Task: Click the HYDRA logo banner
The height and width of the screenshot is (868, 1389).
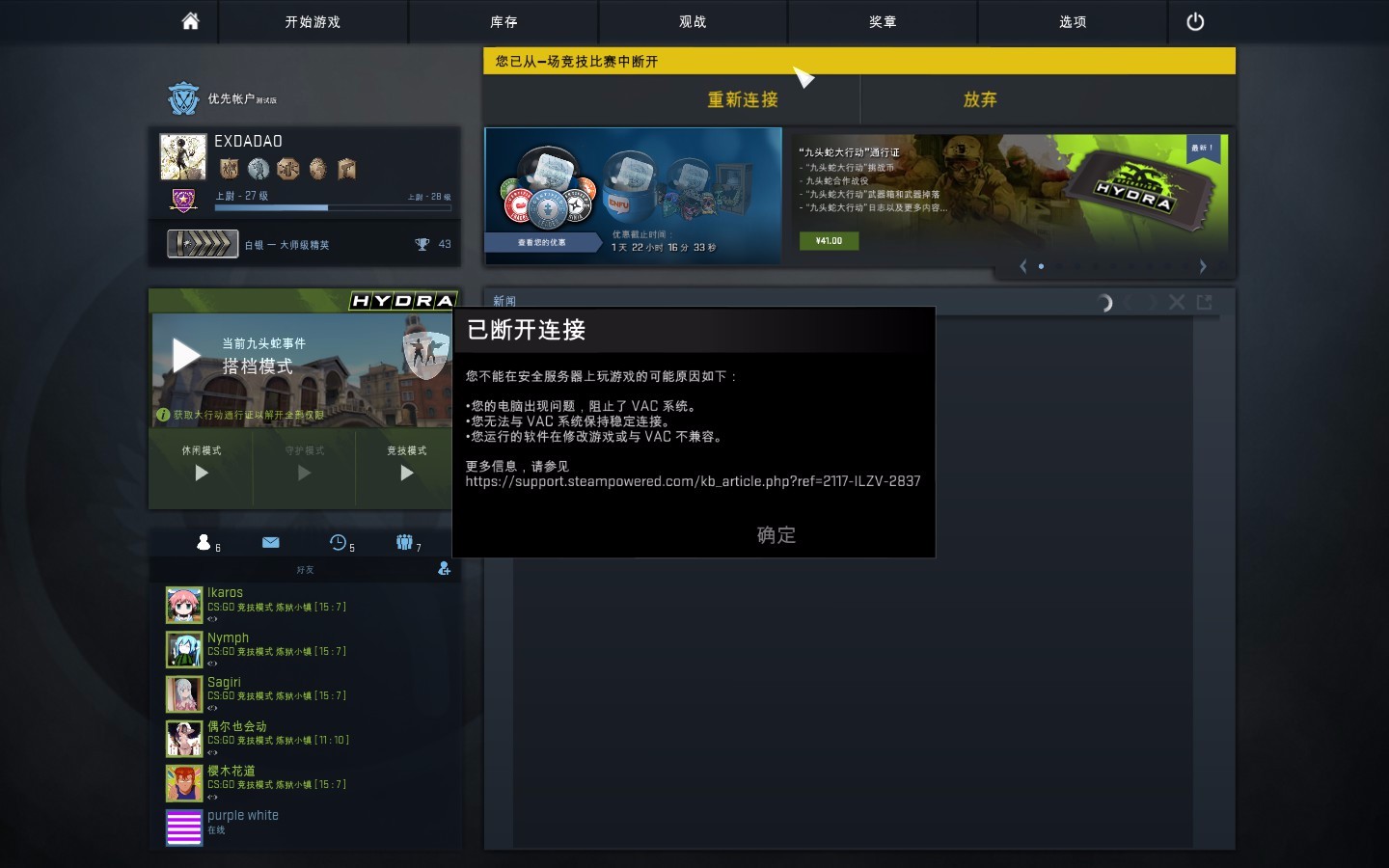Action: pos(401,301)
